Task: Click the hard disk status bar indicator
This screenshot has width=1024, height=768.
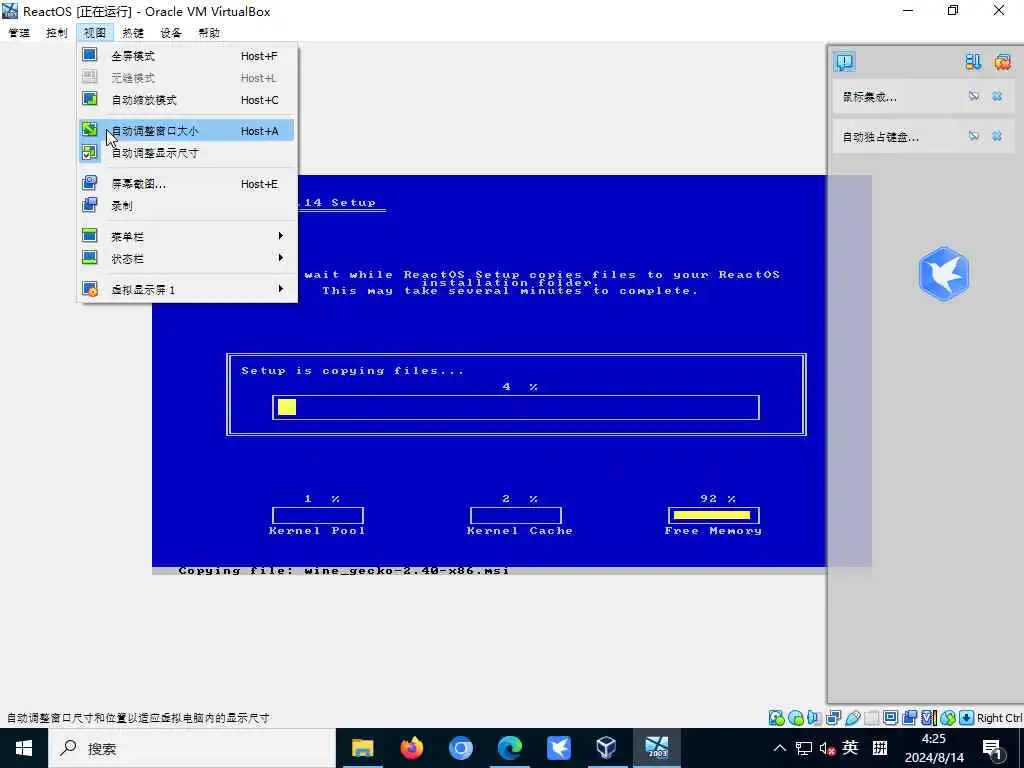Action: [776, 718]
